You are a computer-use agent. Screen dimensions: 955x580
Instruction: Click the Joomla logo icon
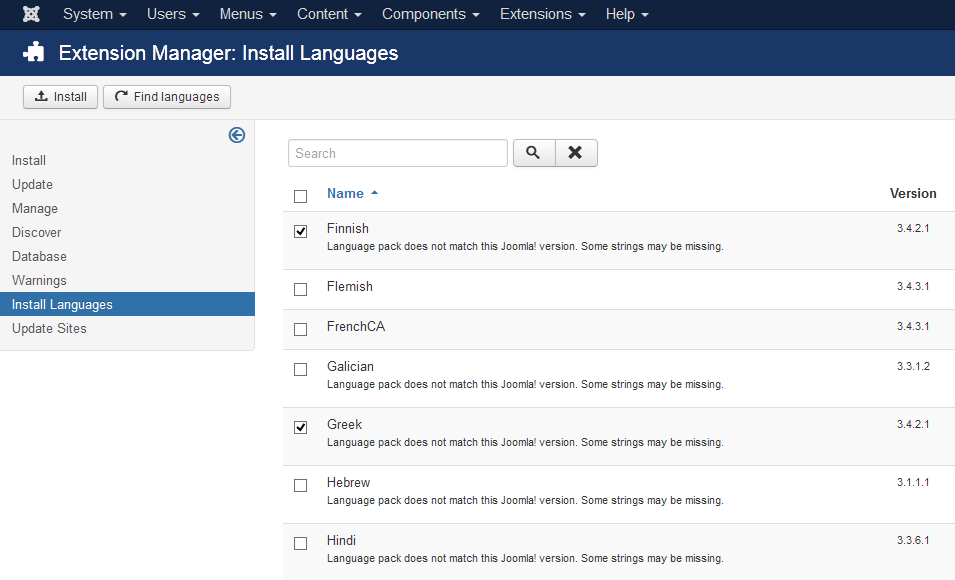(x=31, y=14)
